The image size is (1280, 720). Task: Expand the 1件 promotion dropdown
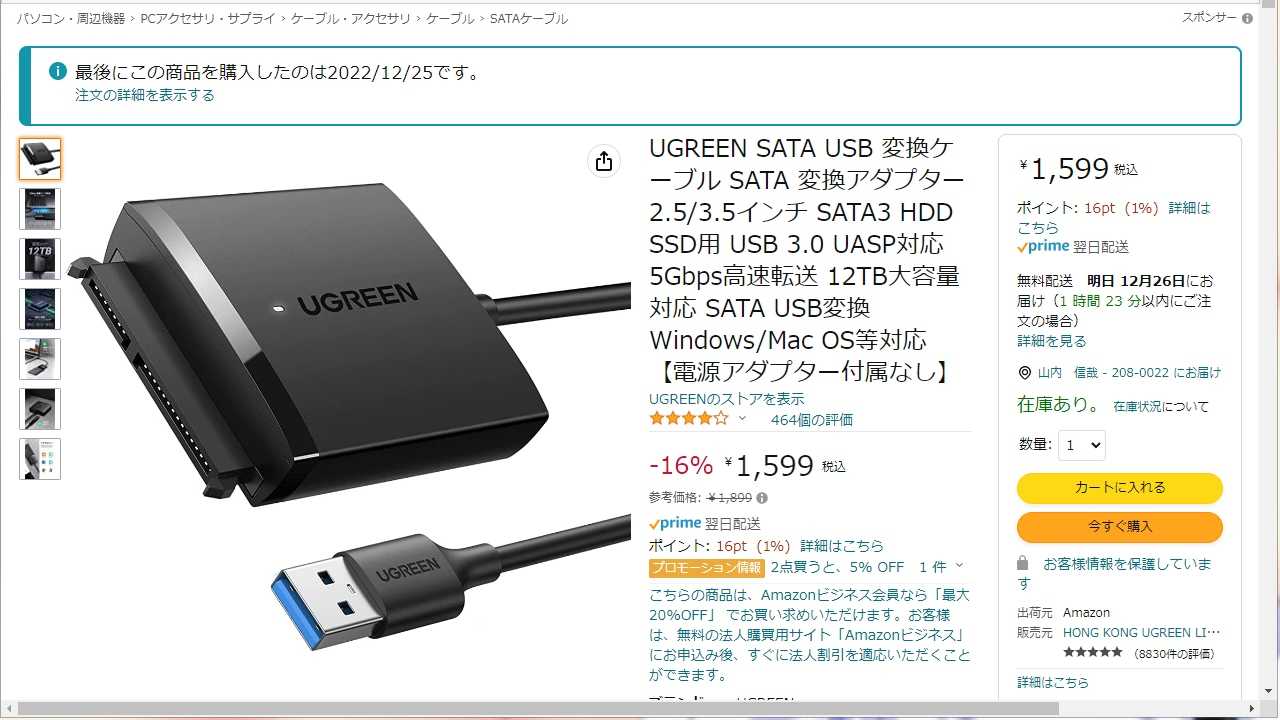[x=941, y=567]
